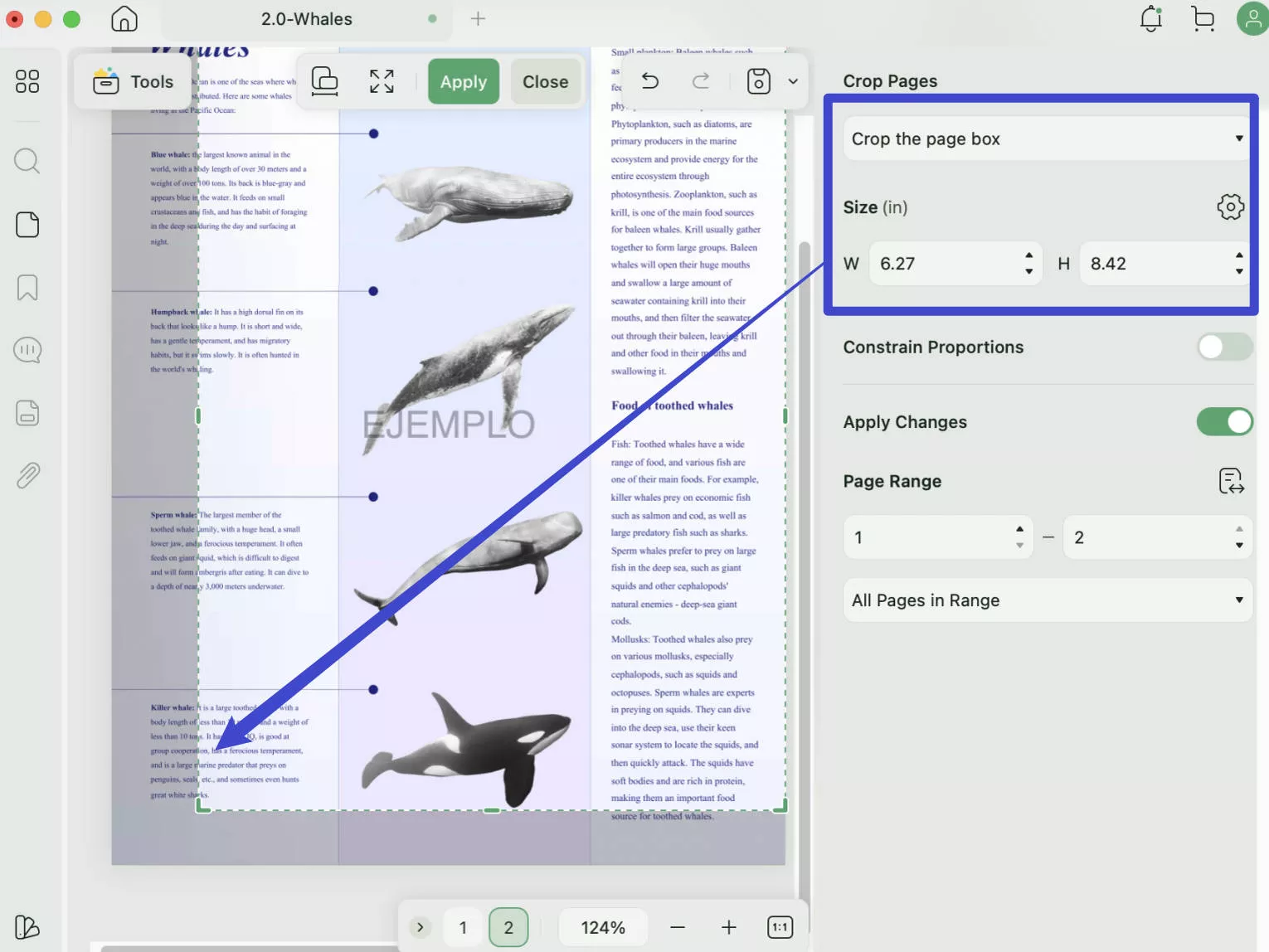Open the shopping cart icon

pos(1202,18)
